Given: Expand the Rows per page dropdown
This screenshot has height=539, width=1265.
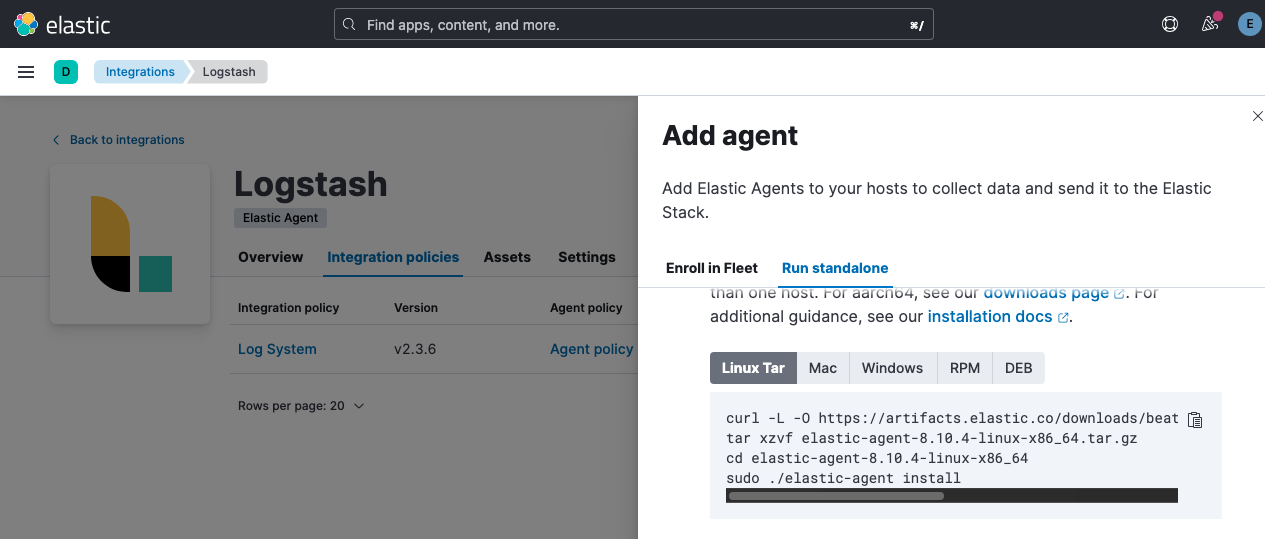Looking at the screenshot, I should [301, 406].
